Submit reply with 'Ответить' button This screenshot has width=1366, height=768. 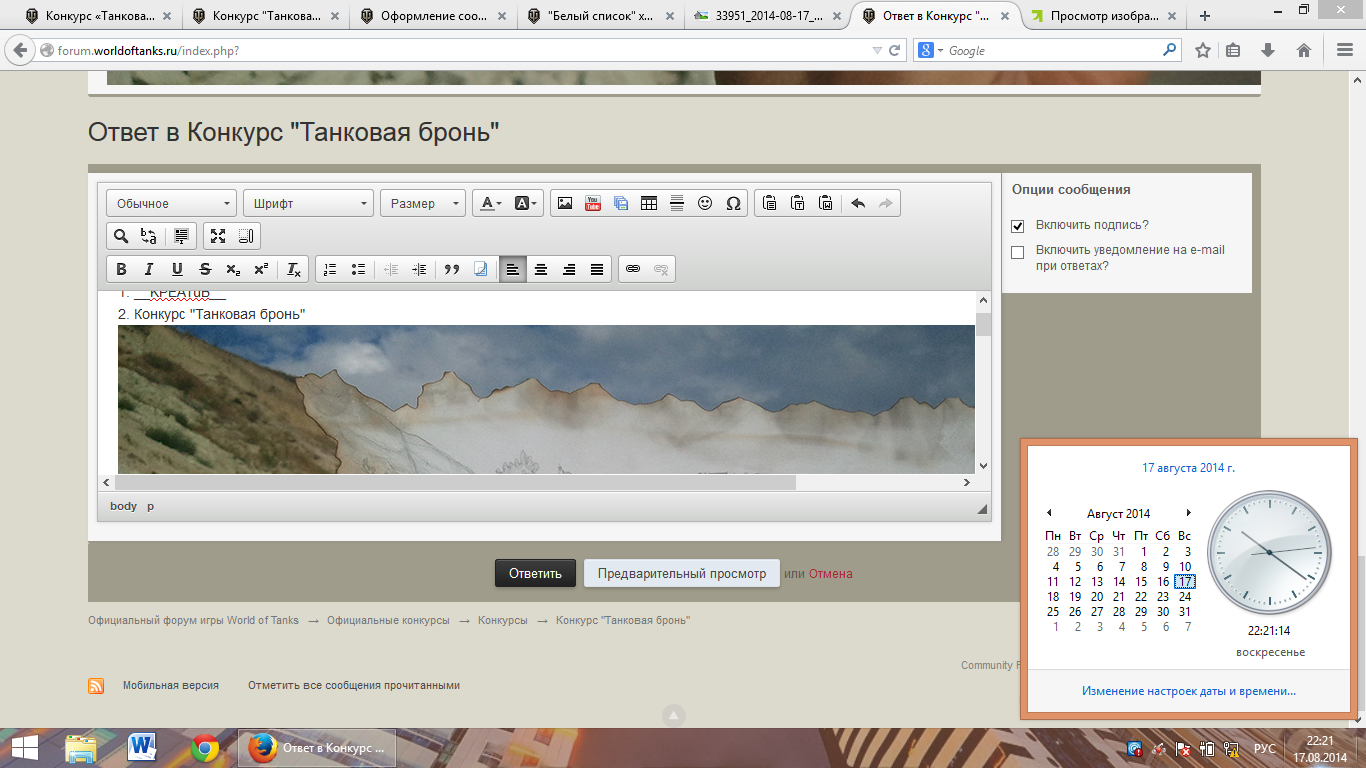[535, 573]
